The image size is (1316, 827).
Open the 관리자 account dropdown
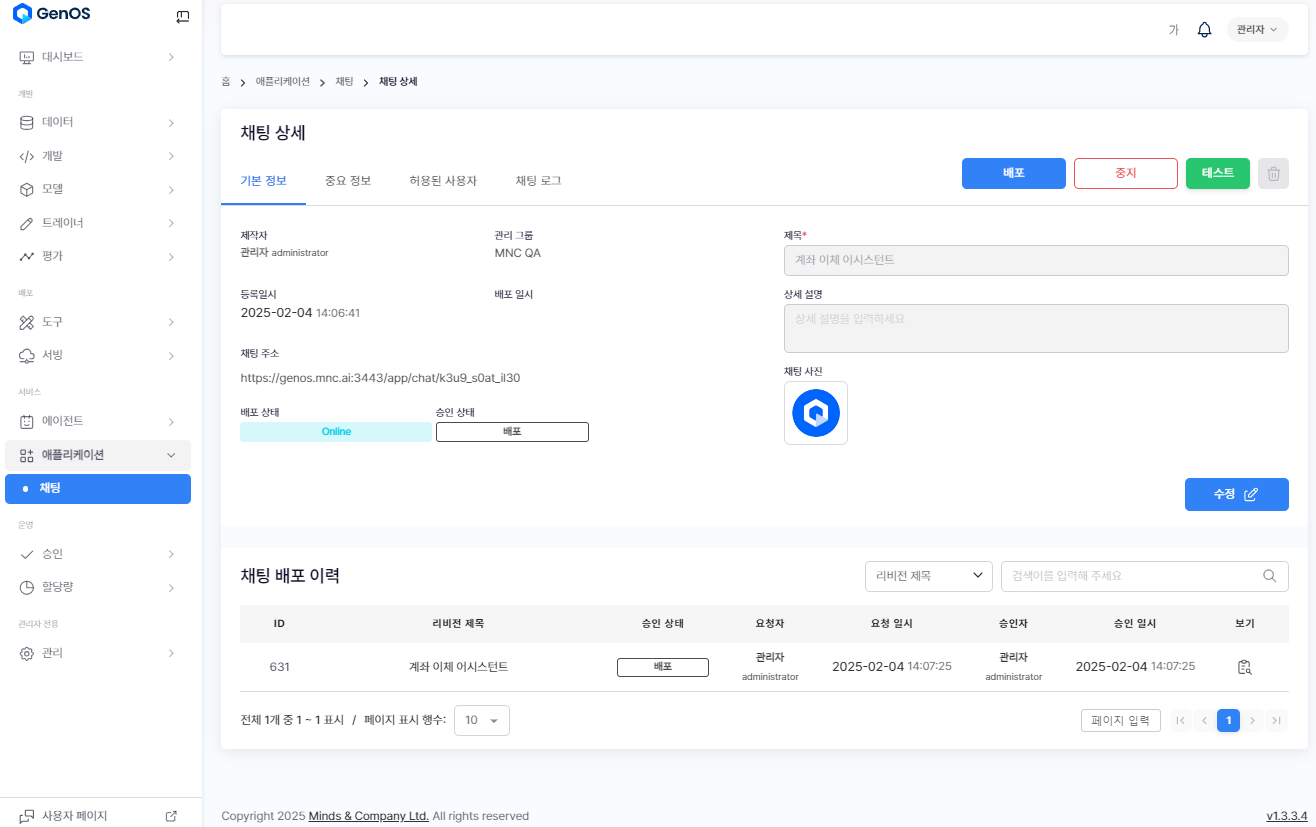click(1256, 30)
